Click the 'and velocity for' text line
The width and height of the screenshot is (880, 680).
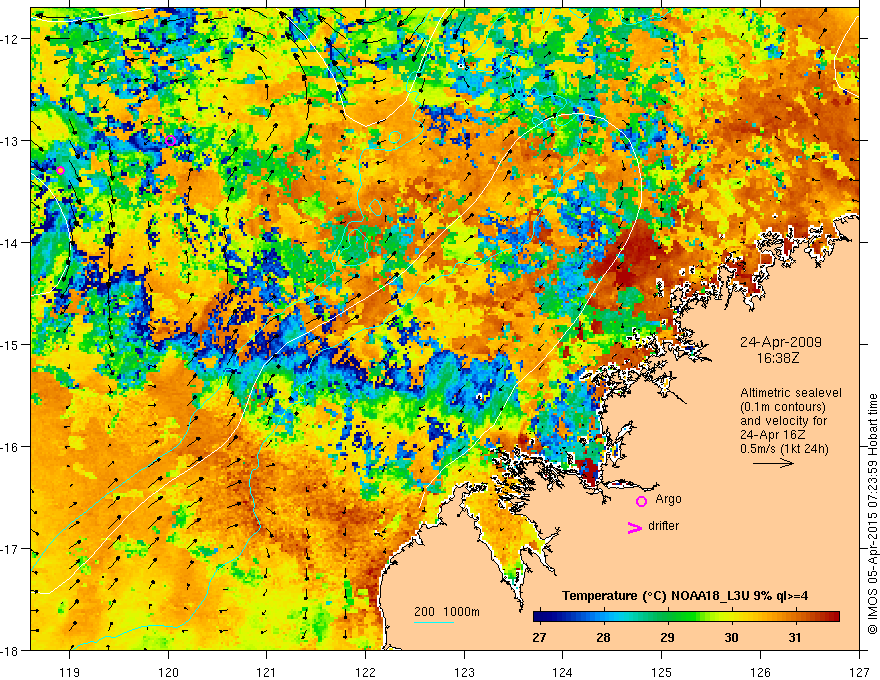[783, 421]
